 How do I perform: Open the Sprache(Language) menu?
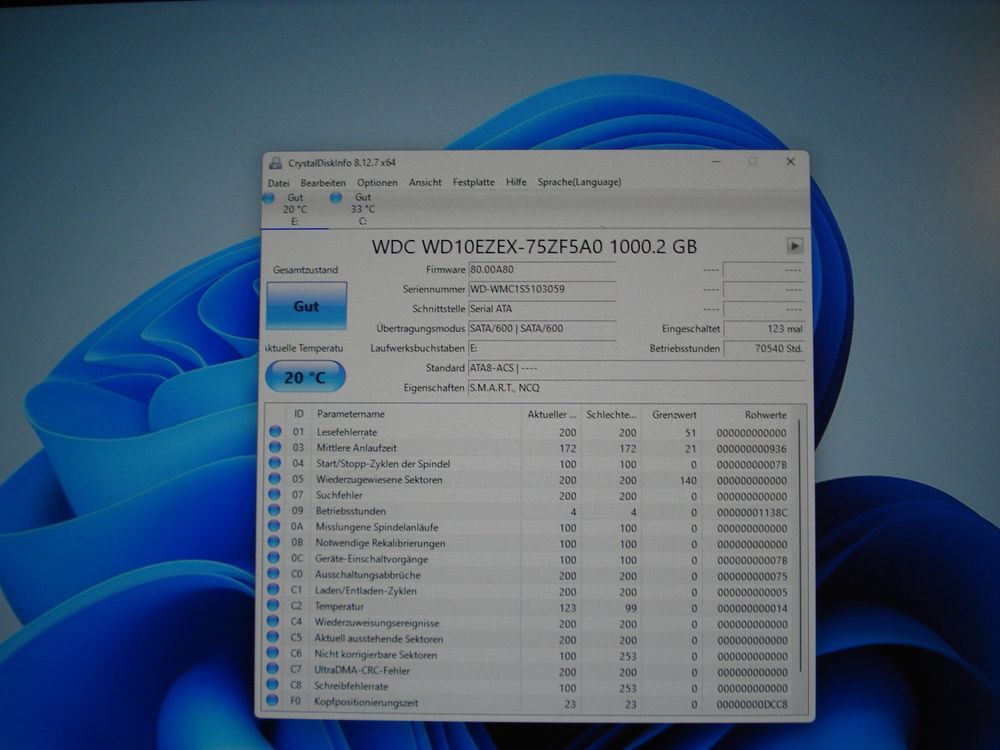[579, 182]
